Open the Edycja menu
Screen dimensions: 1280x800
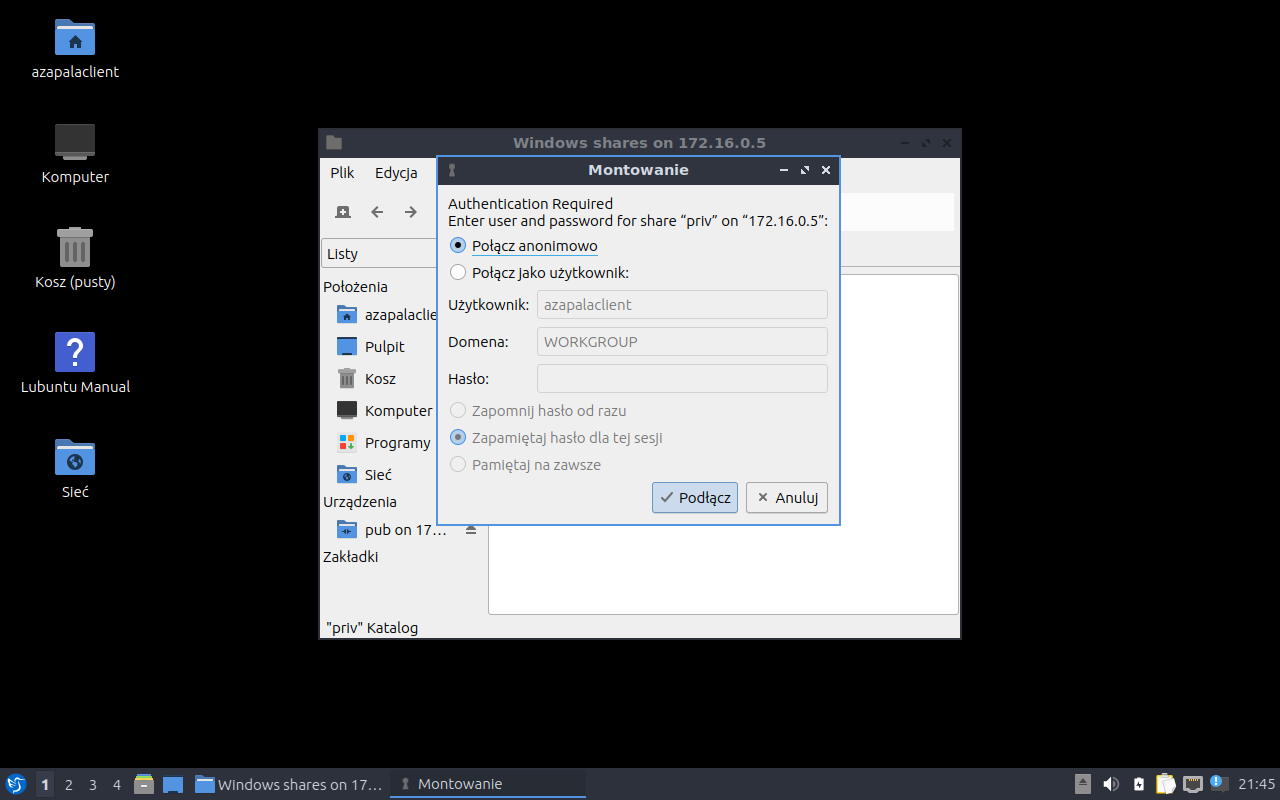396,173
